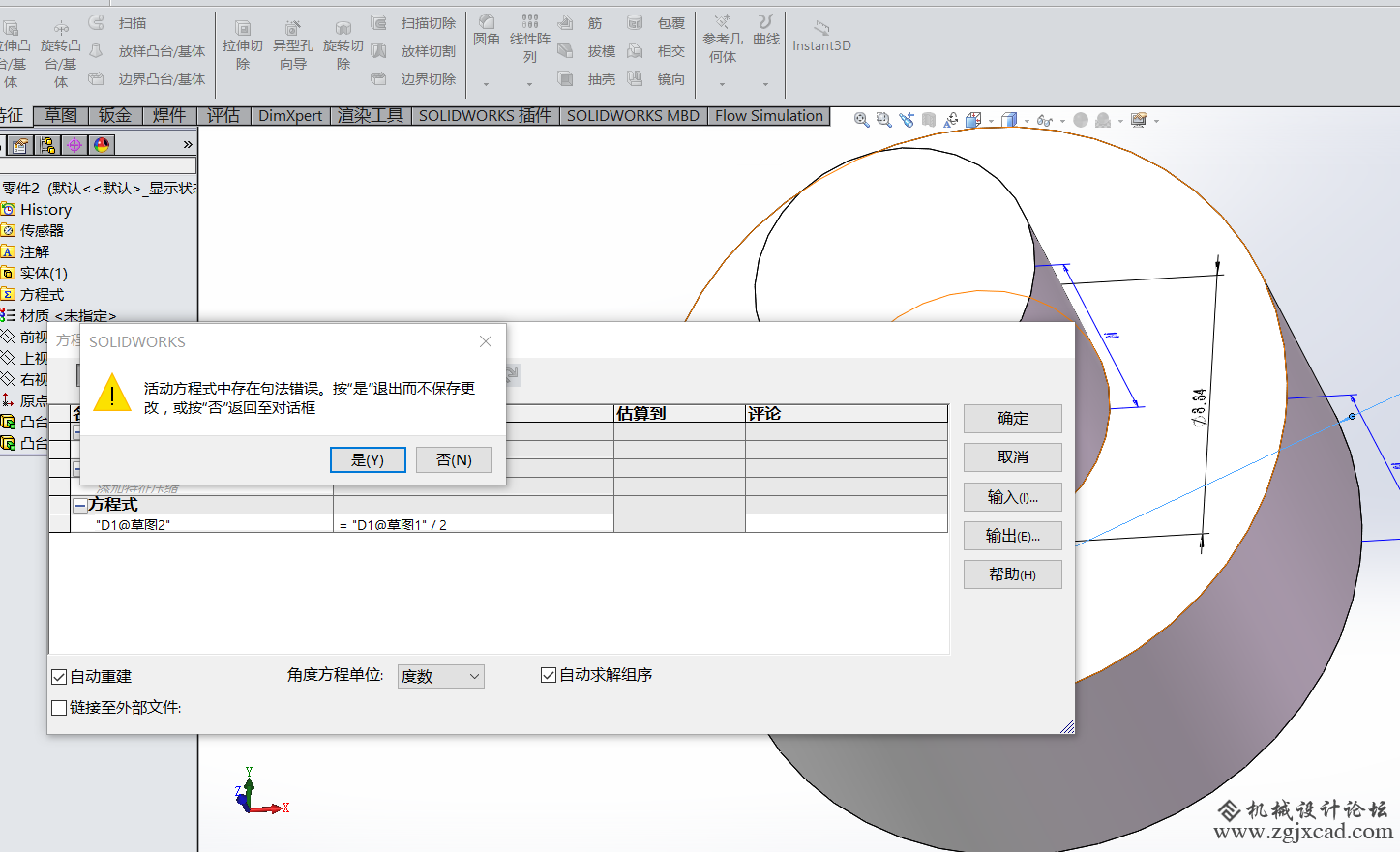Click the 曲线 curves tool
This screenshot has height=852, width=1400.
click(766, 31)
